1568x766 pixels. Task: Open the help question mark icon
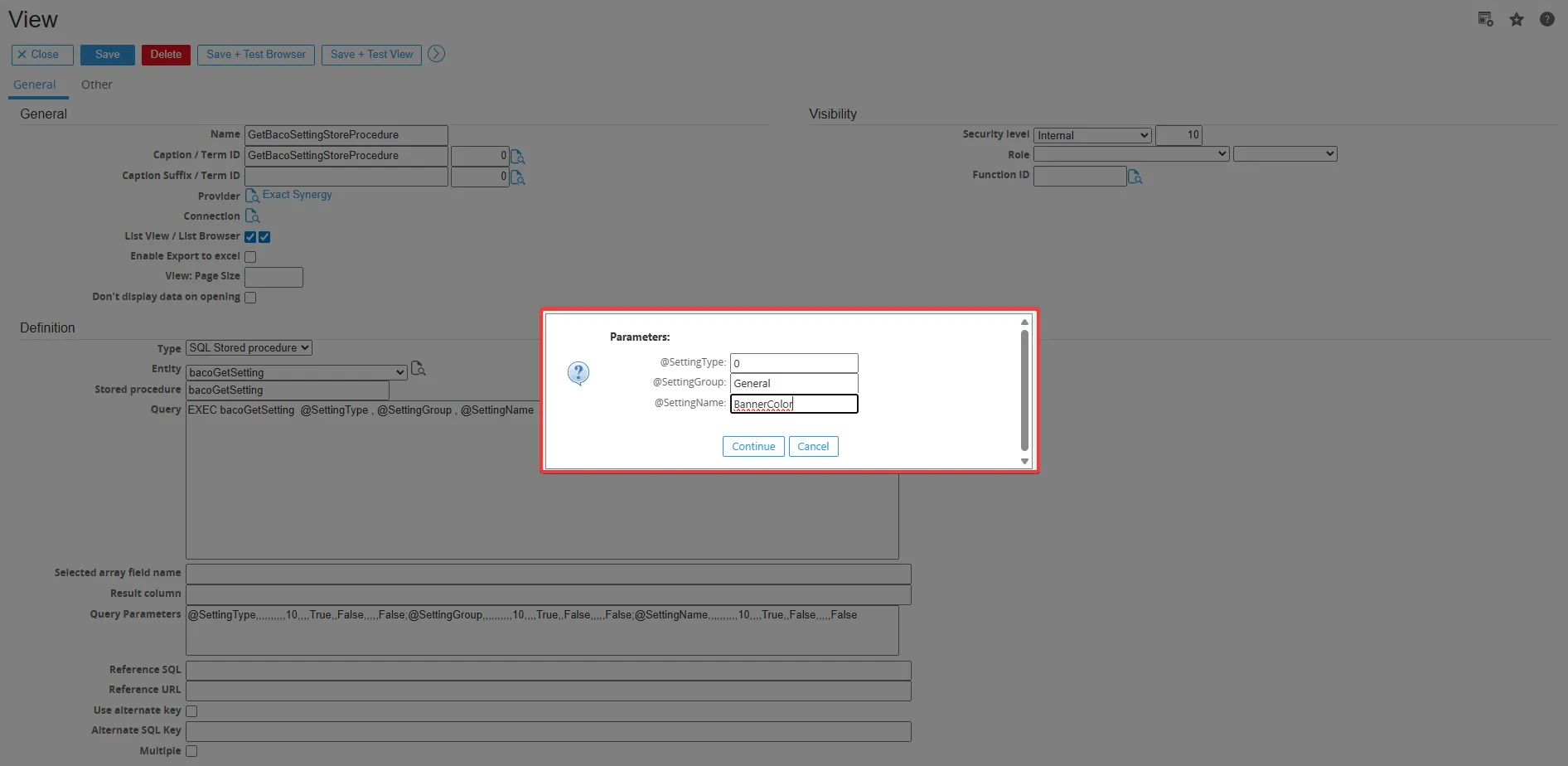(1546, 19)
